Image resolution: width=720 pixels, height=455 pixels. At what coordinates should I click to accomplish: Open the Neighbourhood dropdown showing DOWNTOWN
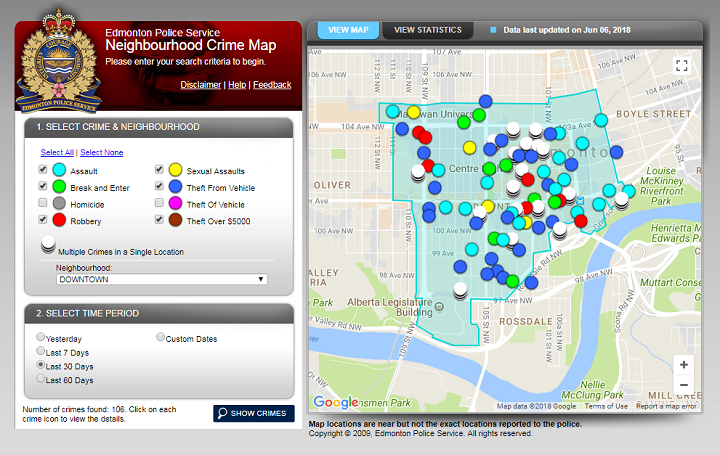pyautogui.click(x=162, y=279)
